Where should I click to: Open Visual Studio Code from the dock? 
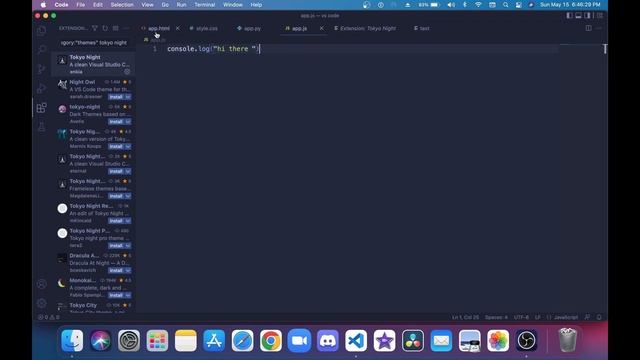[356, 340]
